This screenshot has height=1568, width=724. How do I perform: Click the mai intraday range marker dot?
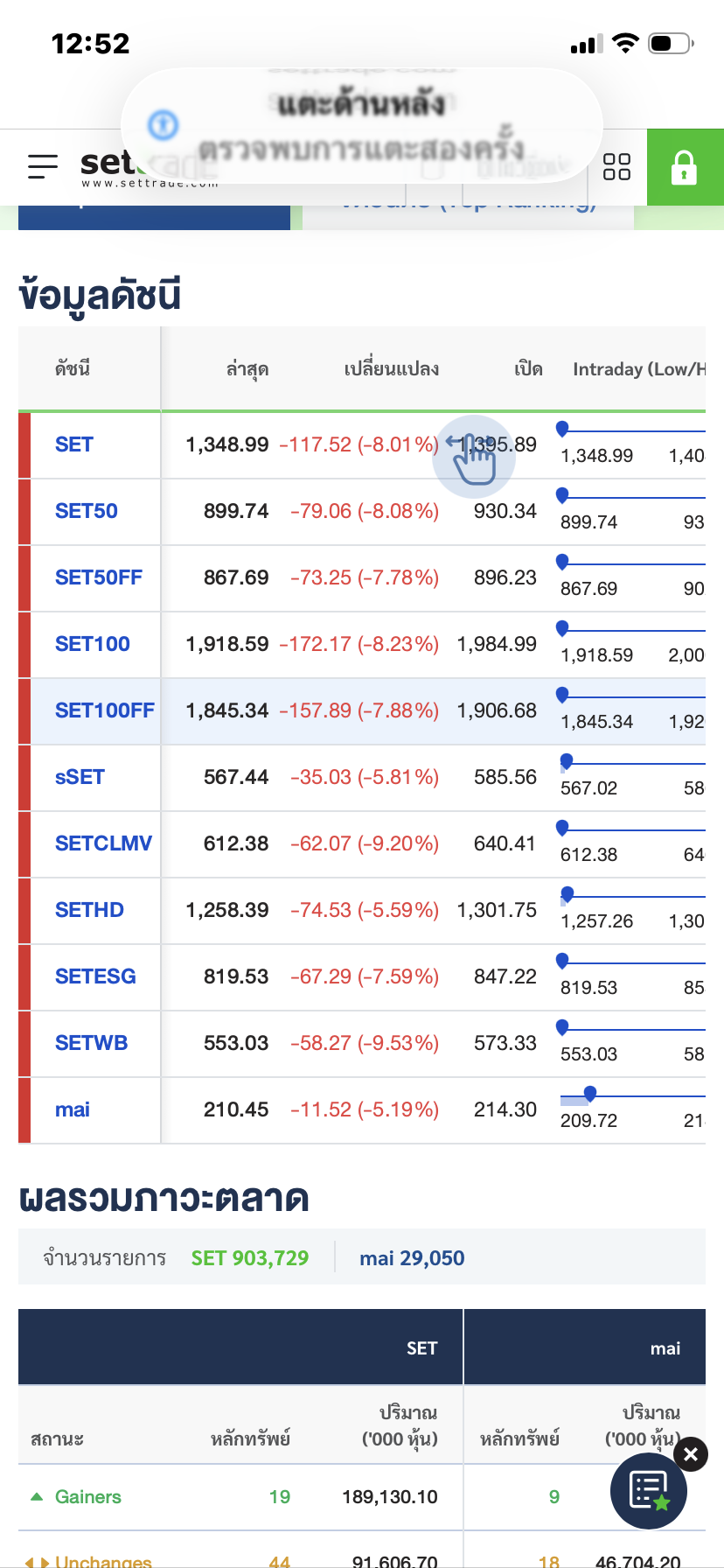tap(590, 1093)
